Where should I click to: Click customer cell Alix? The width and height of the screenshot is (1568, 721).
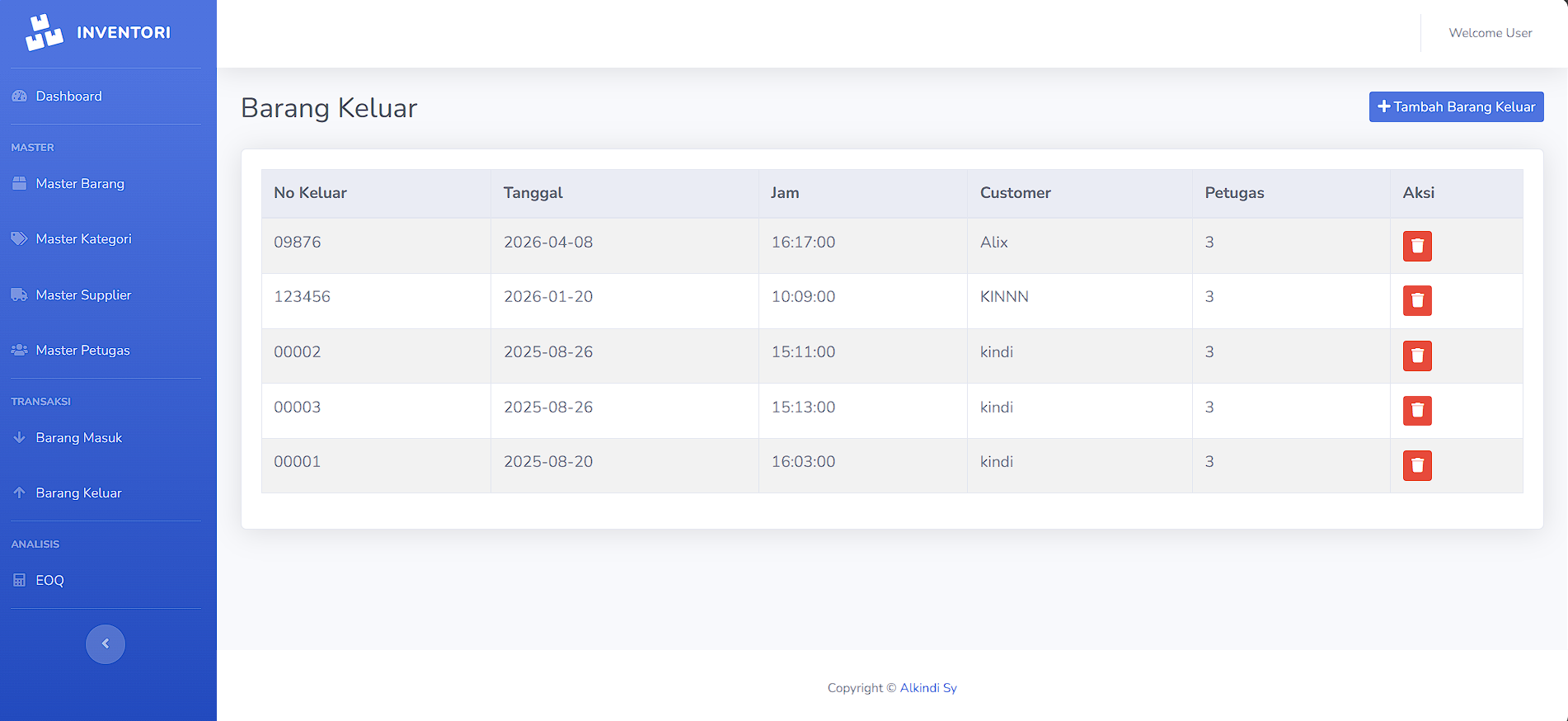point(1080,246)
